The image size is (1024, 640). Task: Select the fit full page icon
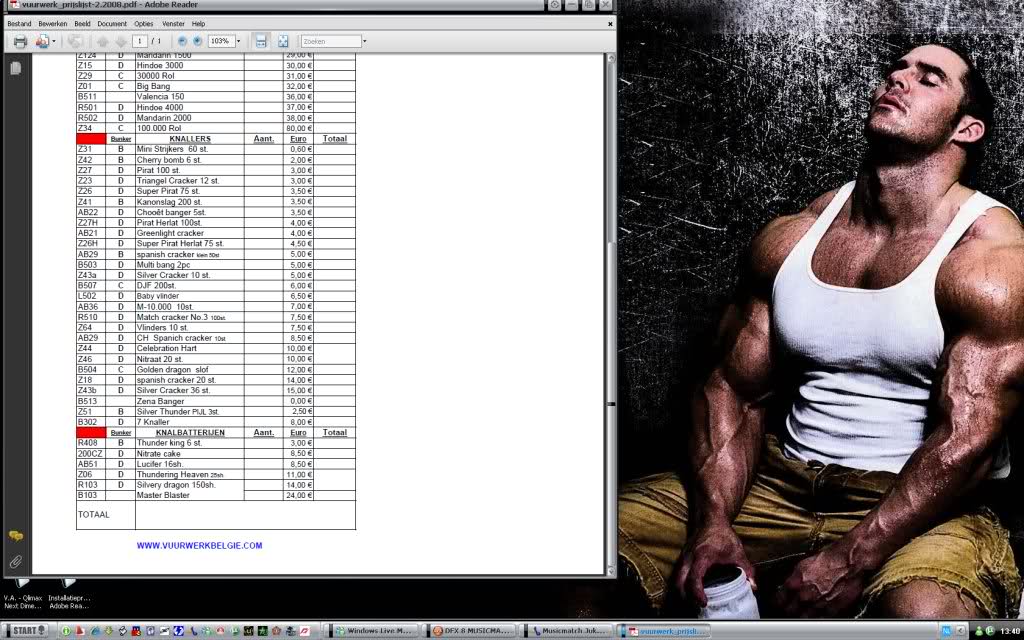(283, 41)
